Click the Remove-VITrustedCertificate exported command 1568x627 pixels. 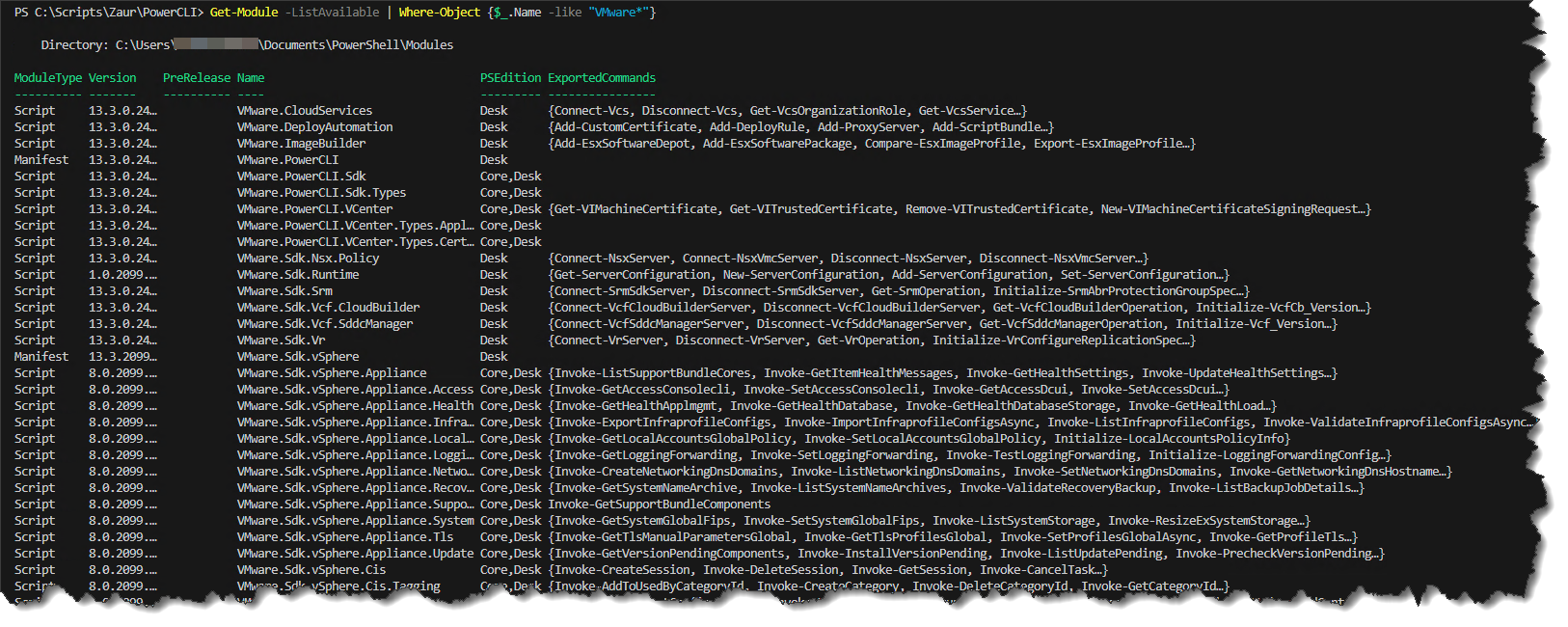[x=997, y=209]
